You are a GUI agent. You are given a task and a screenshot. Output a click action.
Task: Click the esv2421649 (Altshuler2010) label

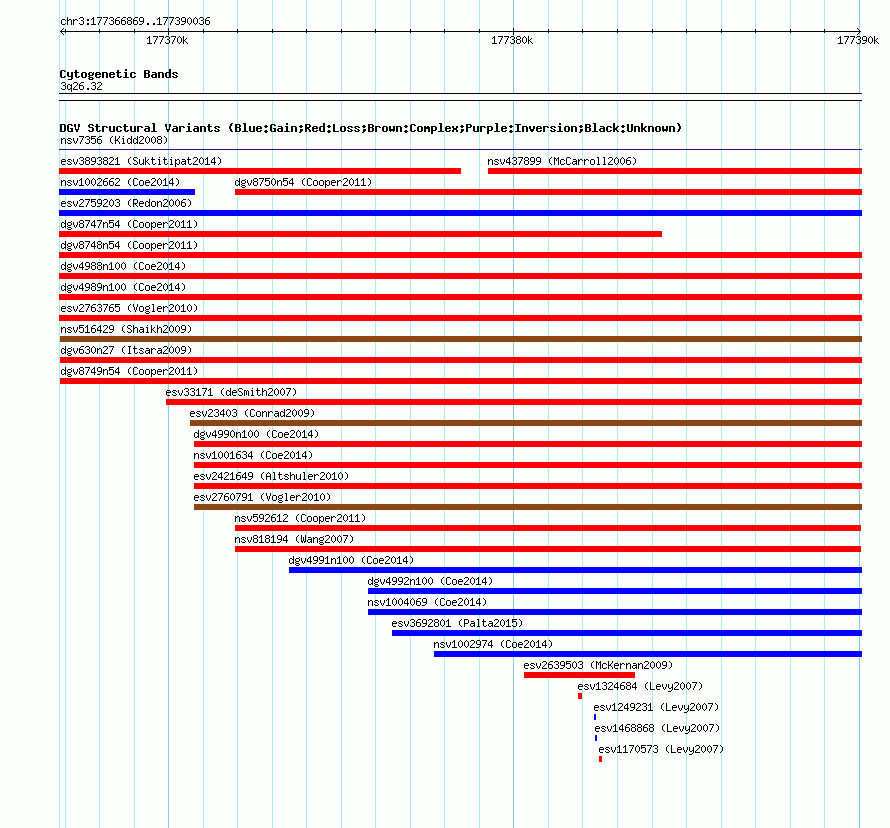(271, 476)
